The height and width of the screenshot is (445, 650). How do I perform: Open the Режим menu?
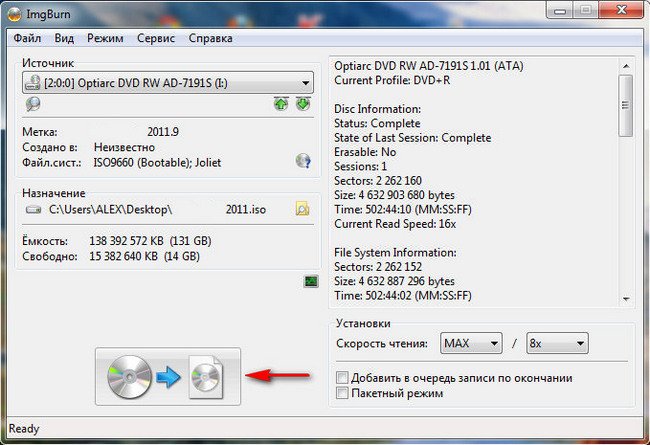tap(105, 38)
